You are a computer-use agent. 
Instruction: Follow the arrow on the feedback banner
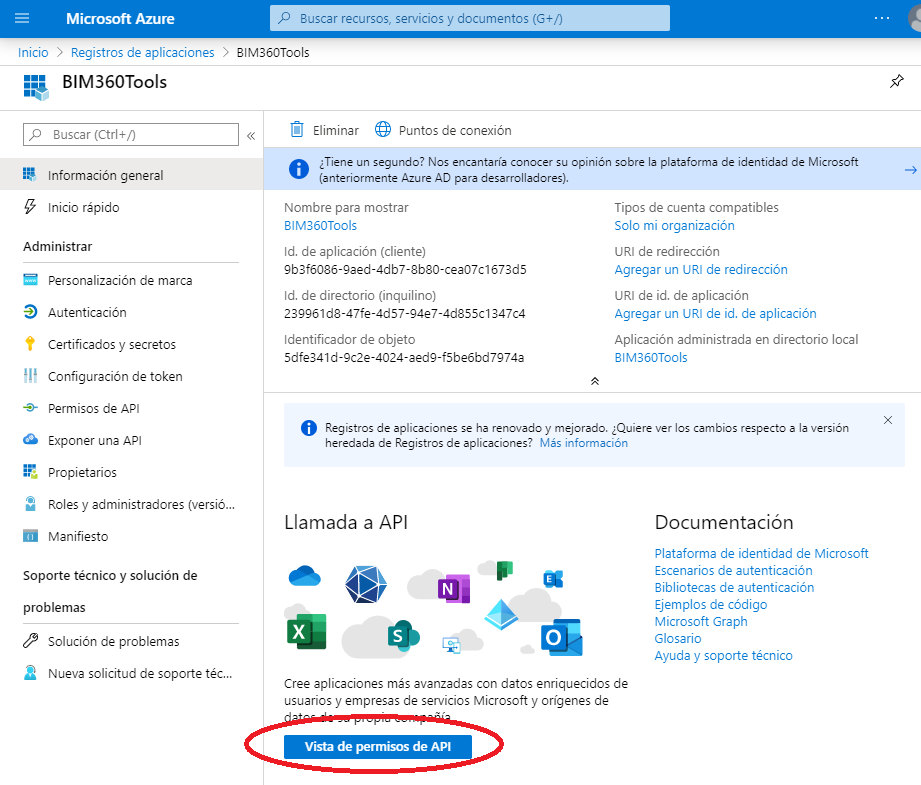click(x=910, y=170)
